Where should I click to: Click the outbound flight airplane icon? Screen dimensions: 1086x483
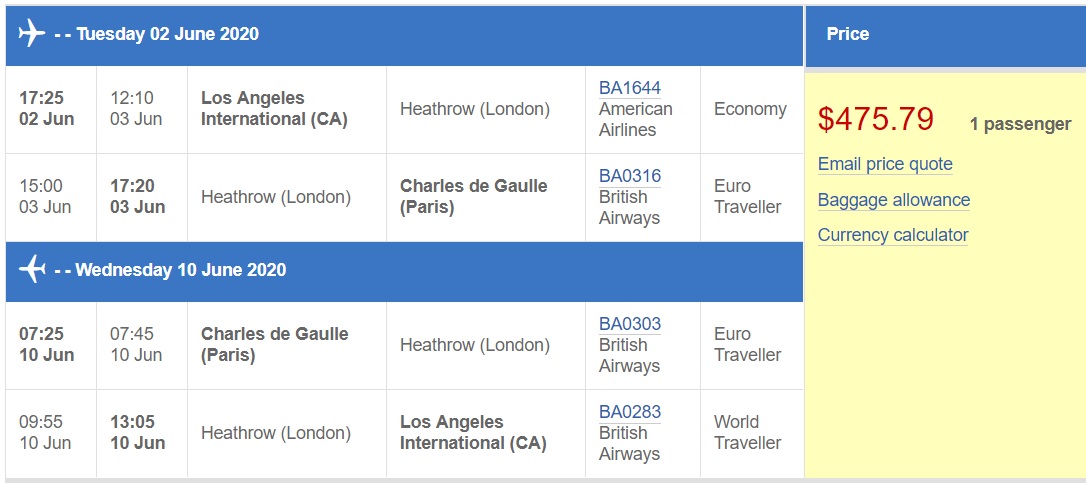tap(32, 34)
